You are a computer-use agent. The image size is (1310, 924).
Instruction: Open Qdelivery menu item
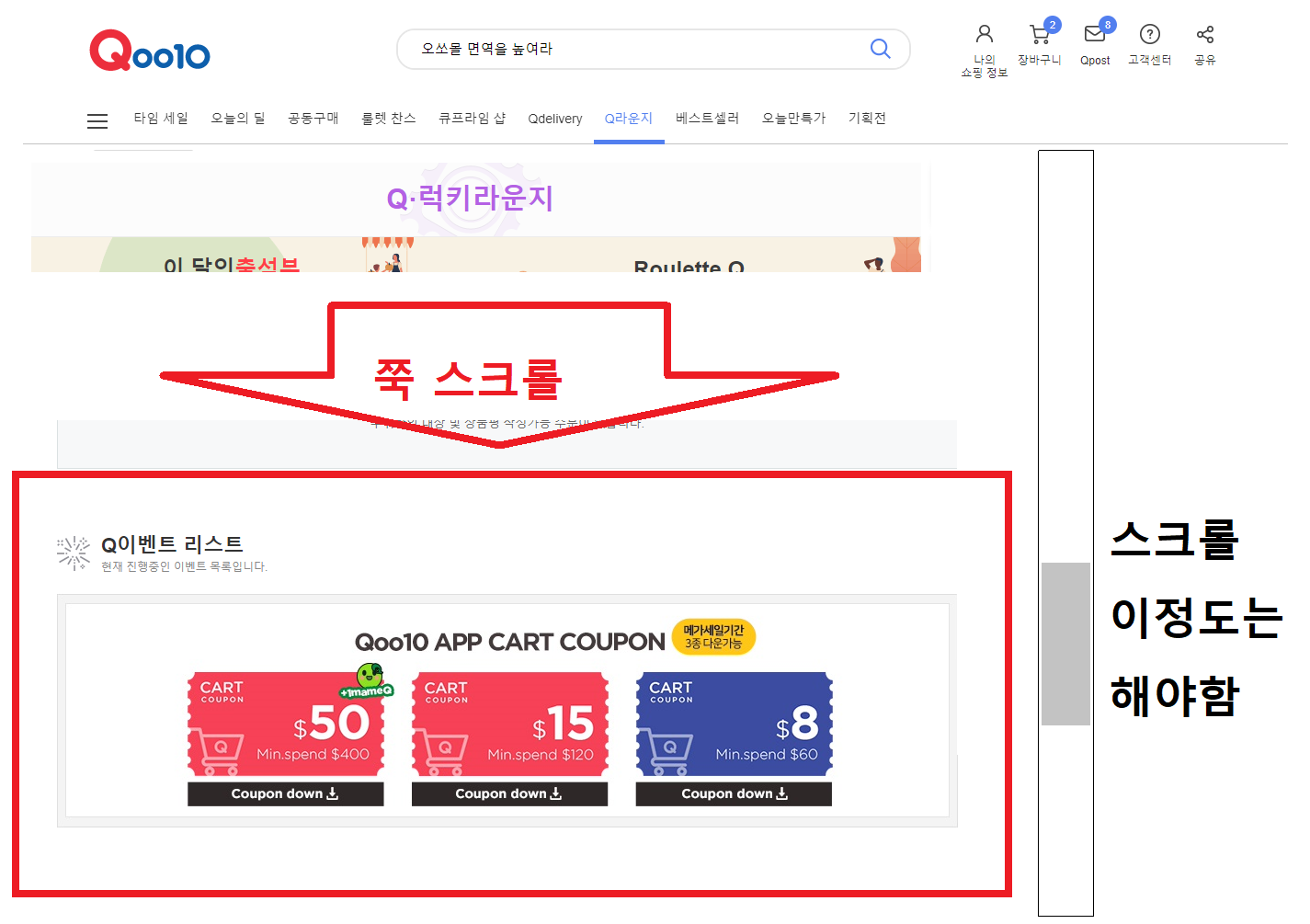click(555, 119)
